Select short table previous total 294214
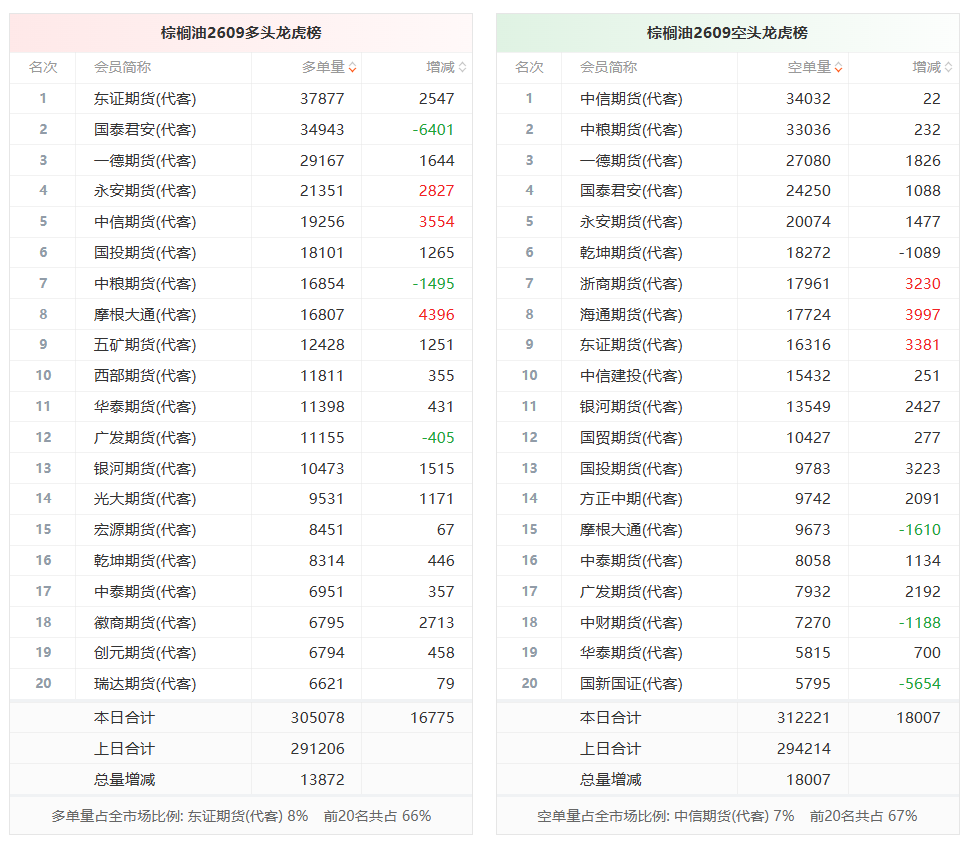Image resolution: width=971 pixels, height=844 pixels. coord(804,749)
